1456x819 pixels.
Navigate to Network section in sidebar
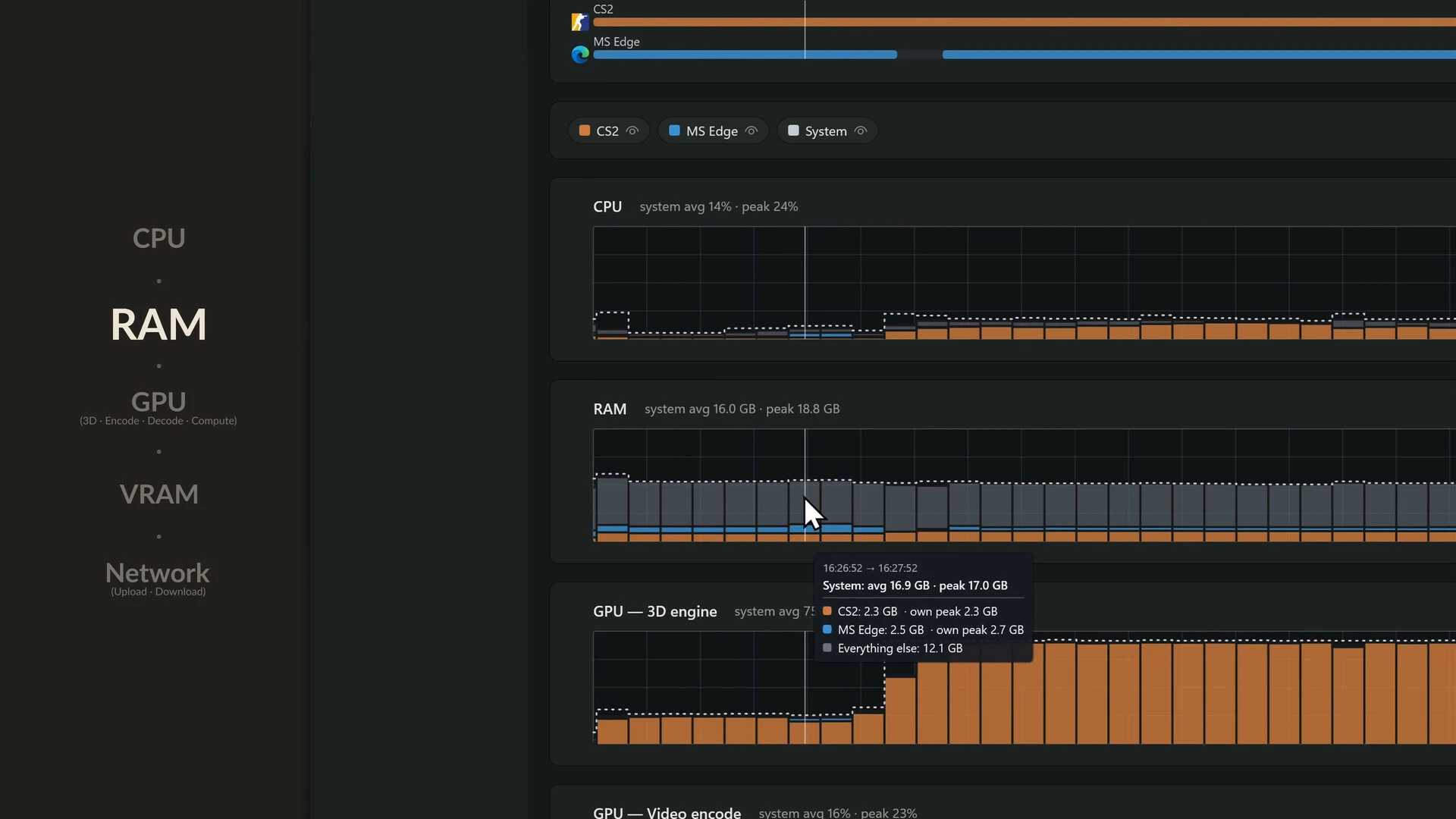coord(158,573)
